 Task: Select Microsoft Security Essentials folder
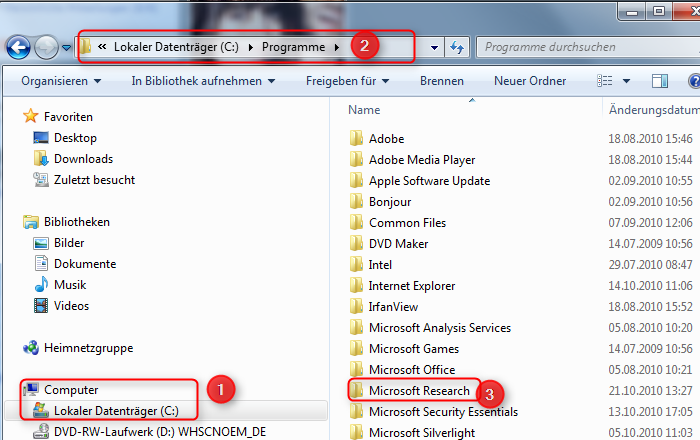(x=443, y=411)
